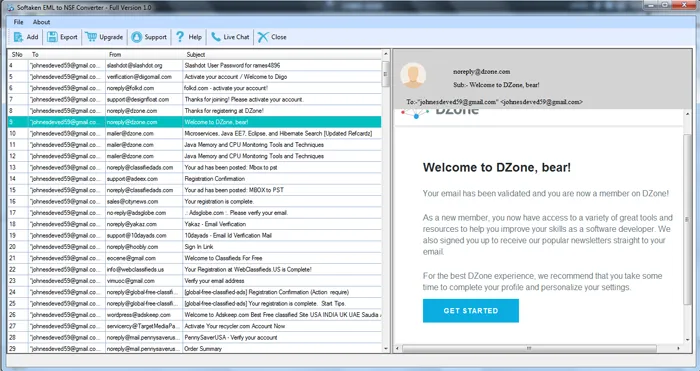Screen dimensions: 700x371
Task: Select email from info@webclassifieds.us
Action: [195, 270]
